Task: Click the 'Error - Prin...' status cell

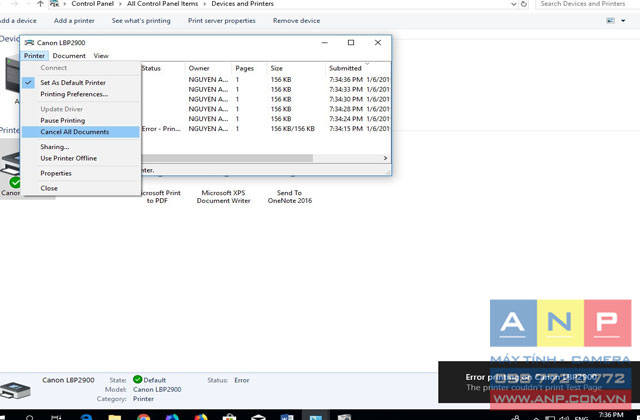Action: tap(161, 129)
